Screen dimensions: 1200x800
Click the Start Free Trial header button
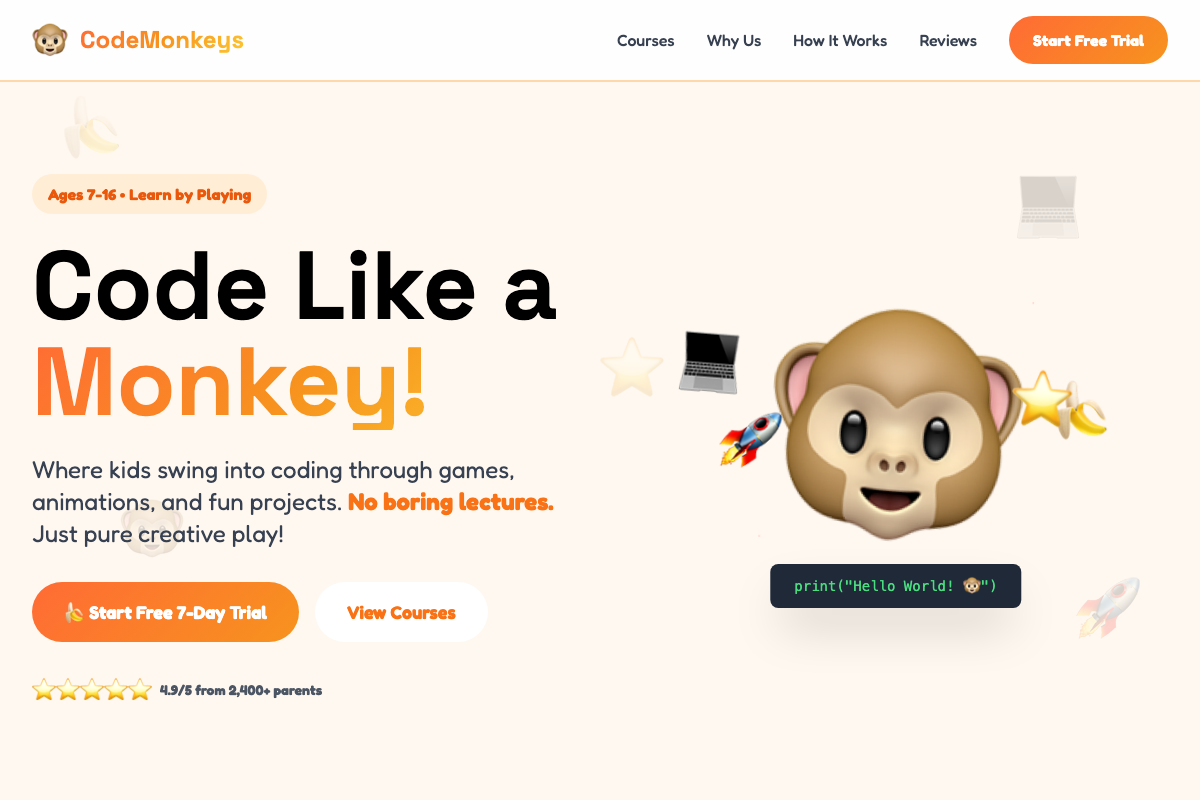1088,40
